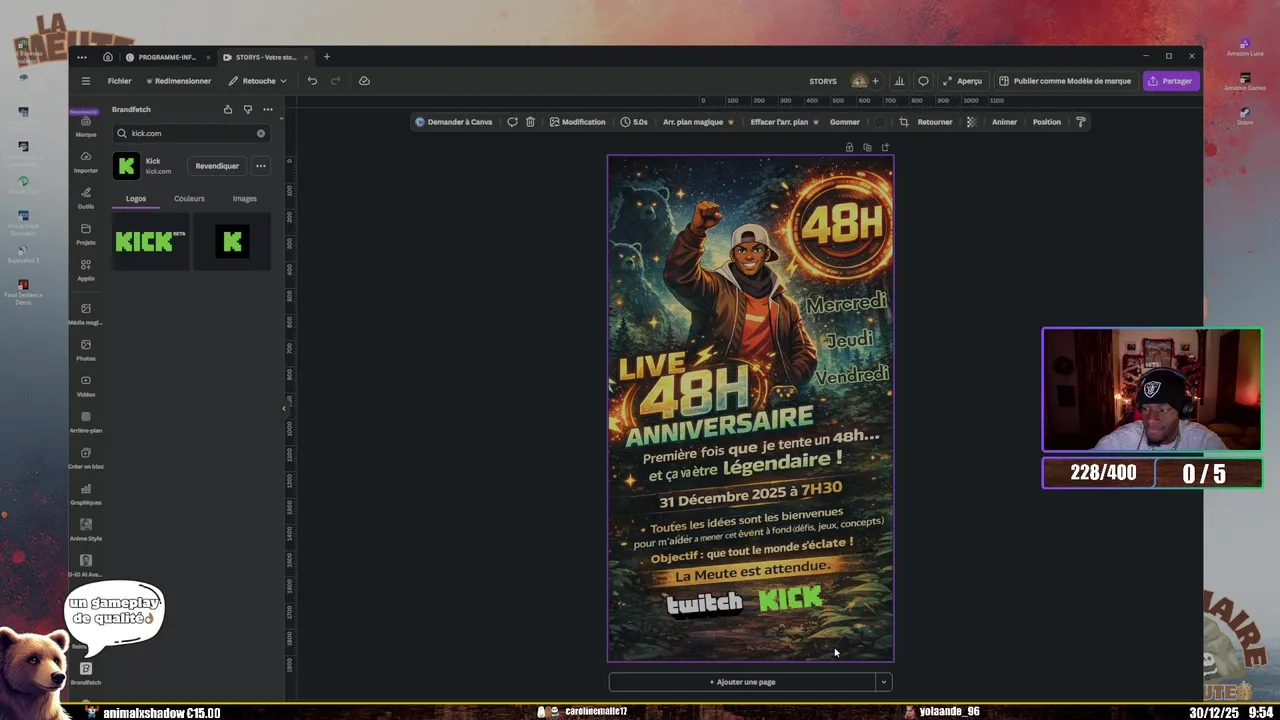
Task: Delete the selected element with trash icon
Action: pos(530,122)
